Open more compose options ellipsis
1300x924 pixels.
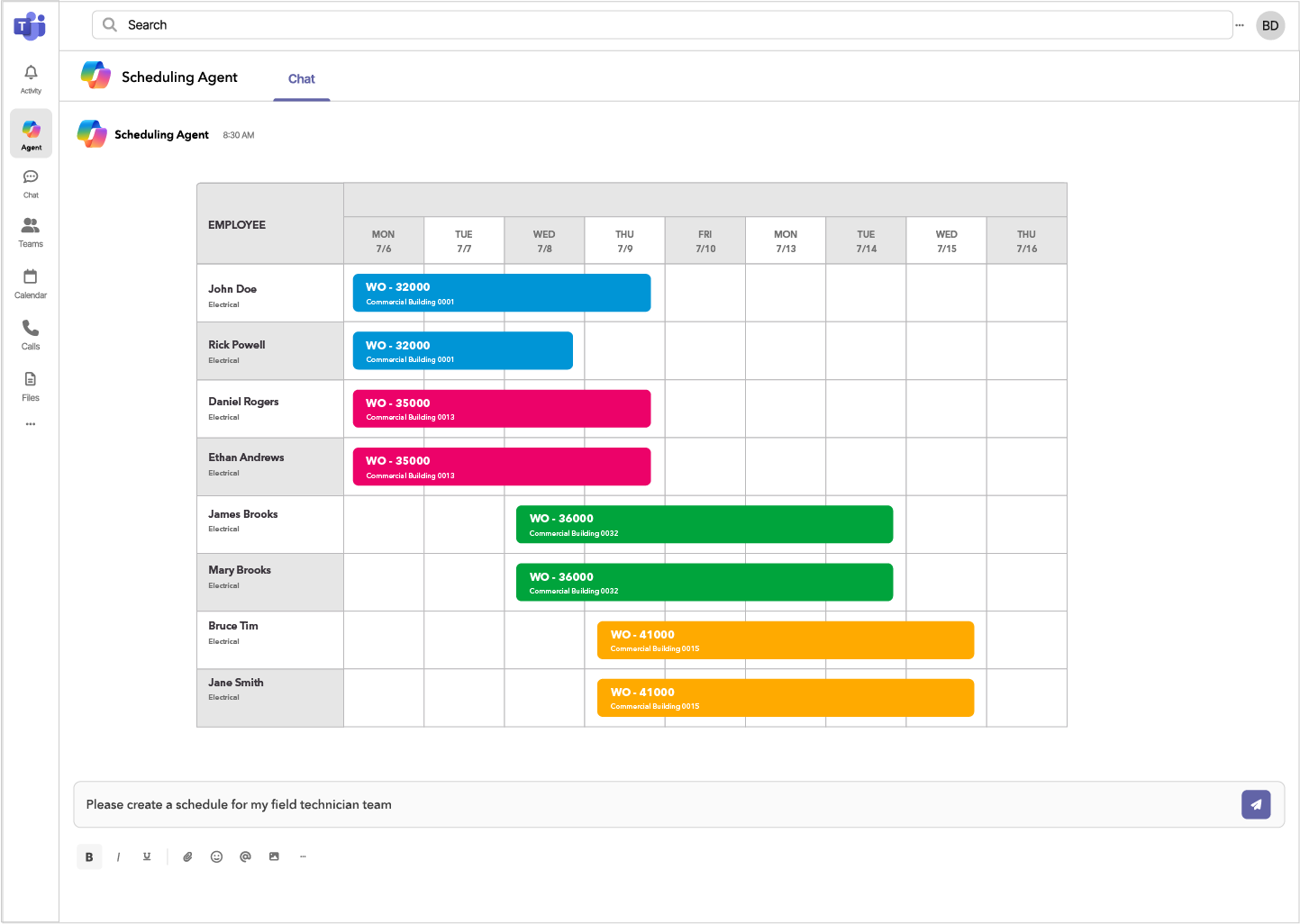[x=303, y=856]
